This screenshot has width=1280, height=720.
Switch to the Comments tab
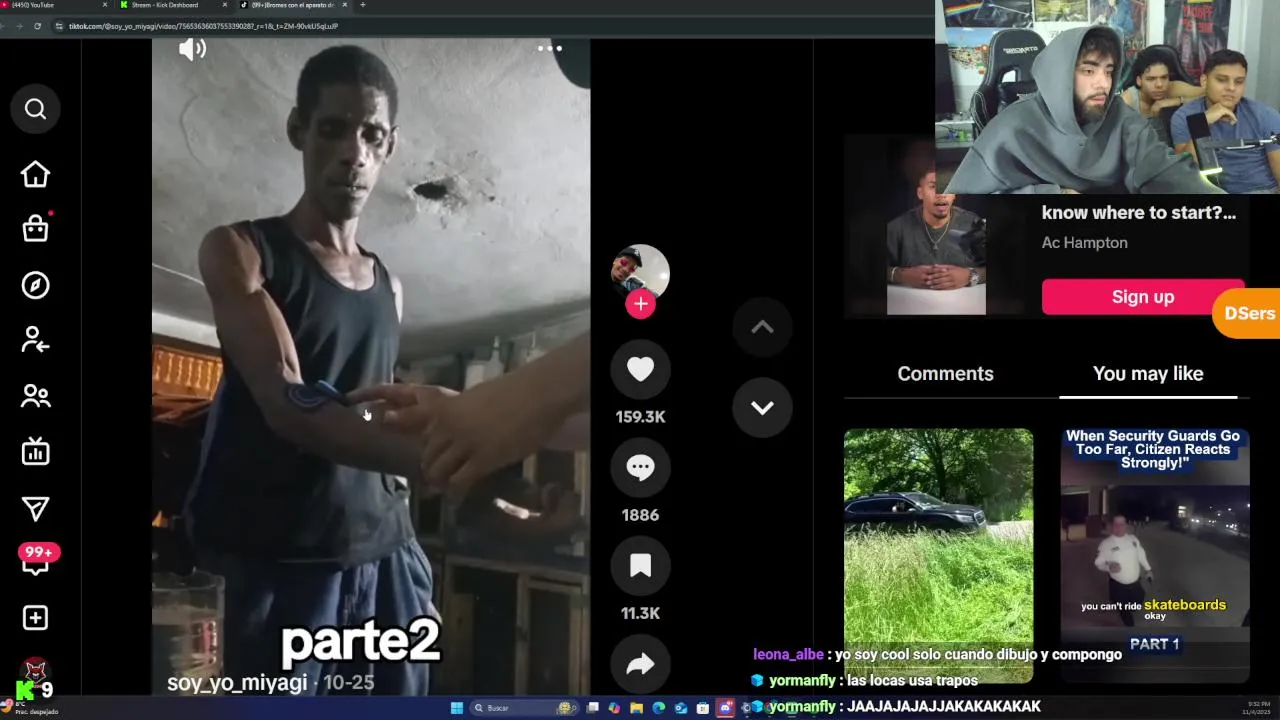pyautogui.click(x=945, y=373)
